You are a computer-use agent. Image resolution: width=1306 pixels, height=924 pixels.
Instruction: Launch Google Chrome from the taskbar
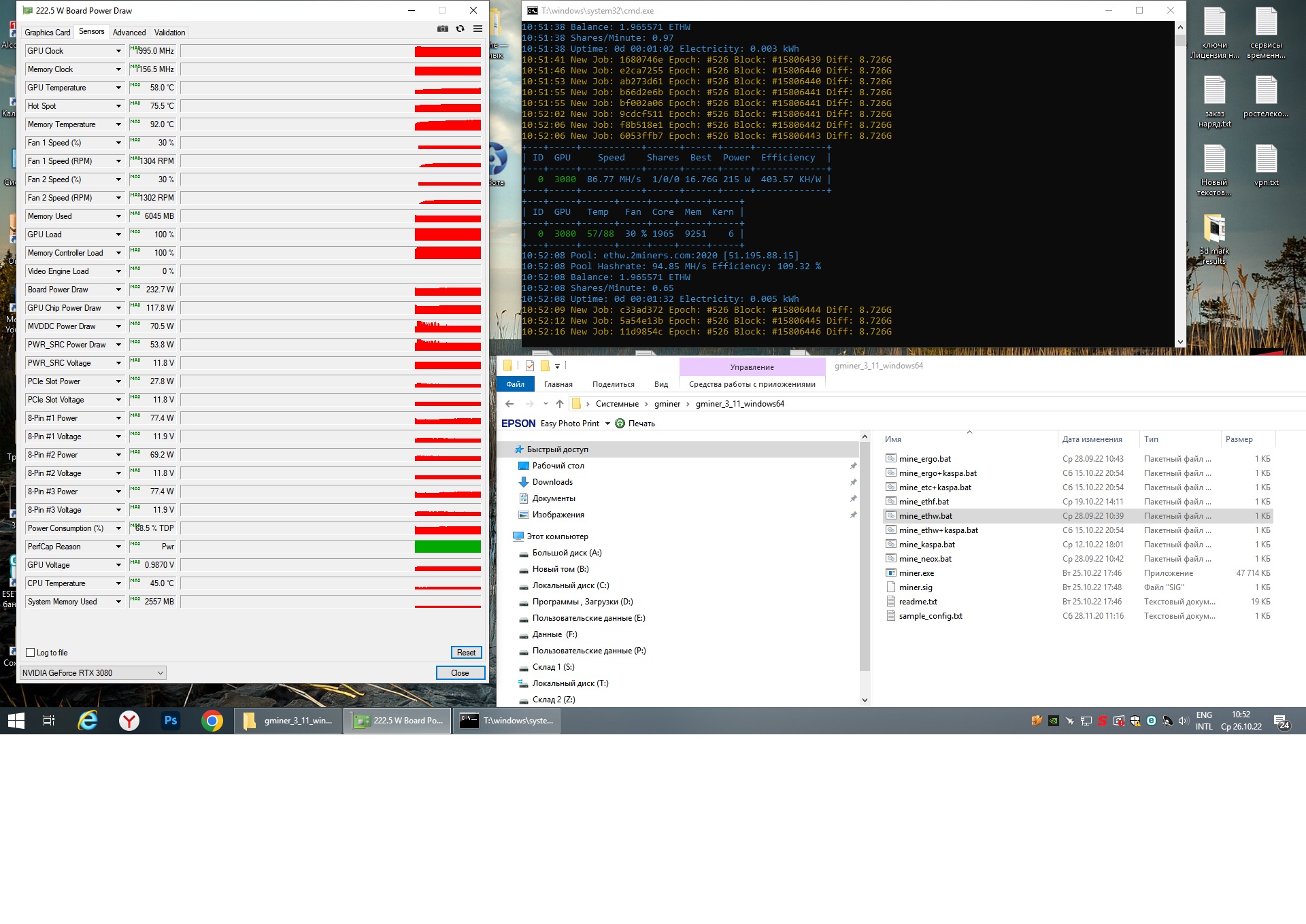click(x=212, y=721)
